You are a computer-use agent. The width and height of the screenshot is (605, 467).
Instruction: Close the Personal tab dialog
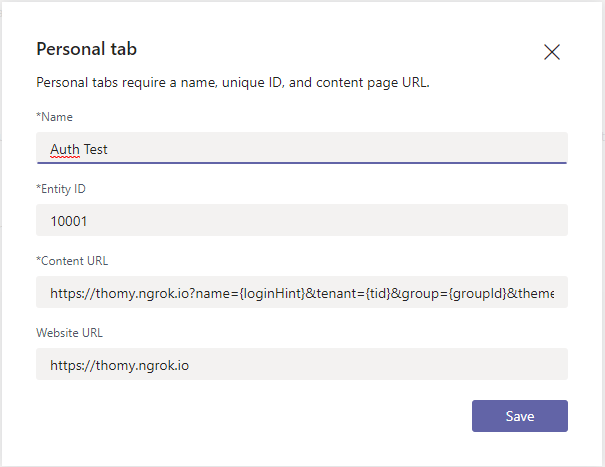coord(552,52)
